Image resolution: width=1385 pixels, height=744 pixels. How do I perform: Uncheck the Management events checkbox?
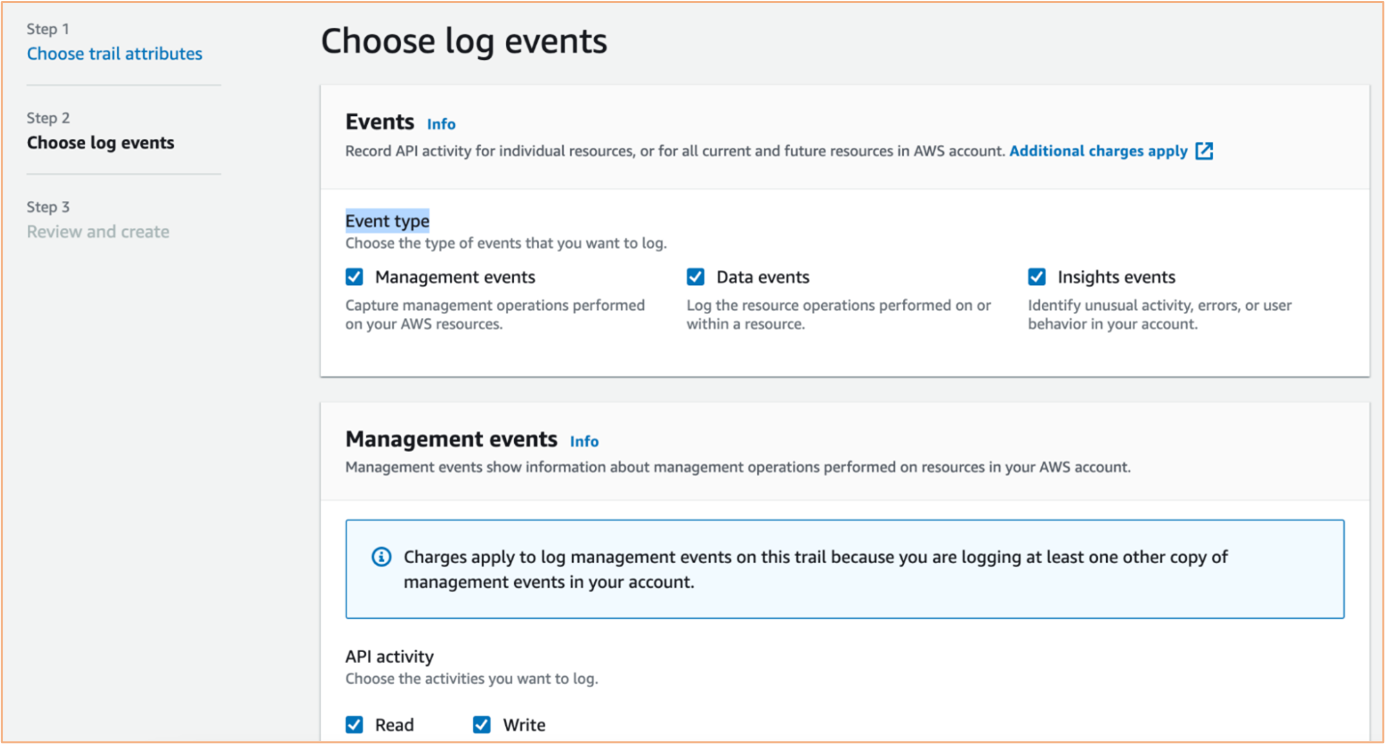tap(354, 277)
